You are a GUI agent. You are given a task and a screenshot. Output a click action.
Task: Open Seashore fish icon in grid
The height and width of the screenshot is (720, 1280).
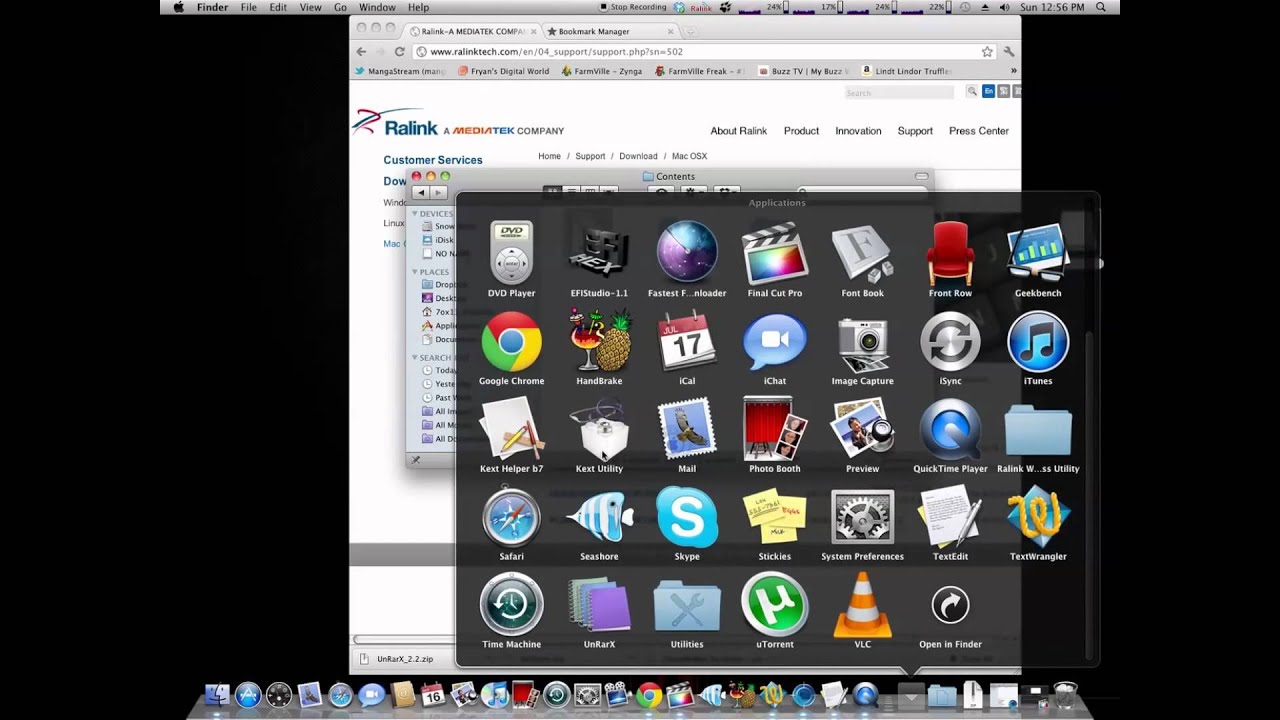(x=599, y=517)
